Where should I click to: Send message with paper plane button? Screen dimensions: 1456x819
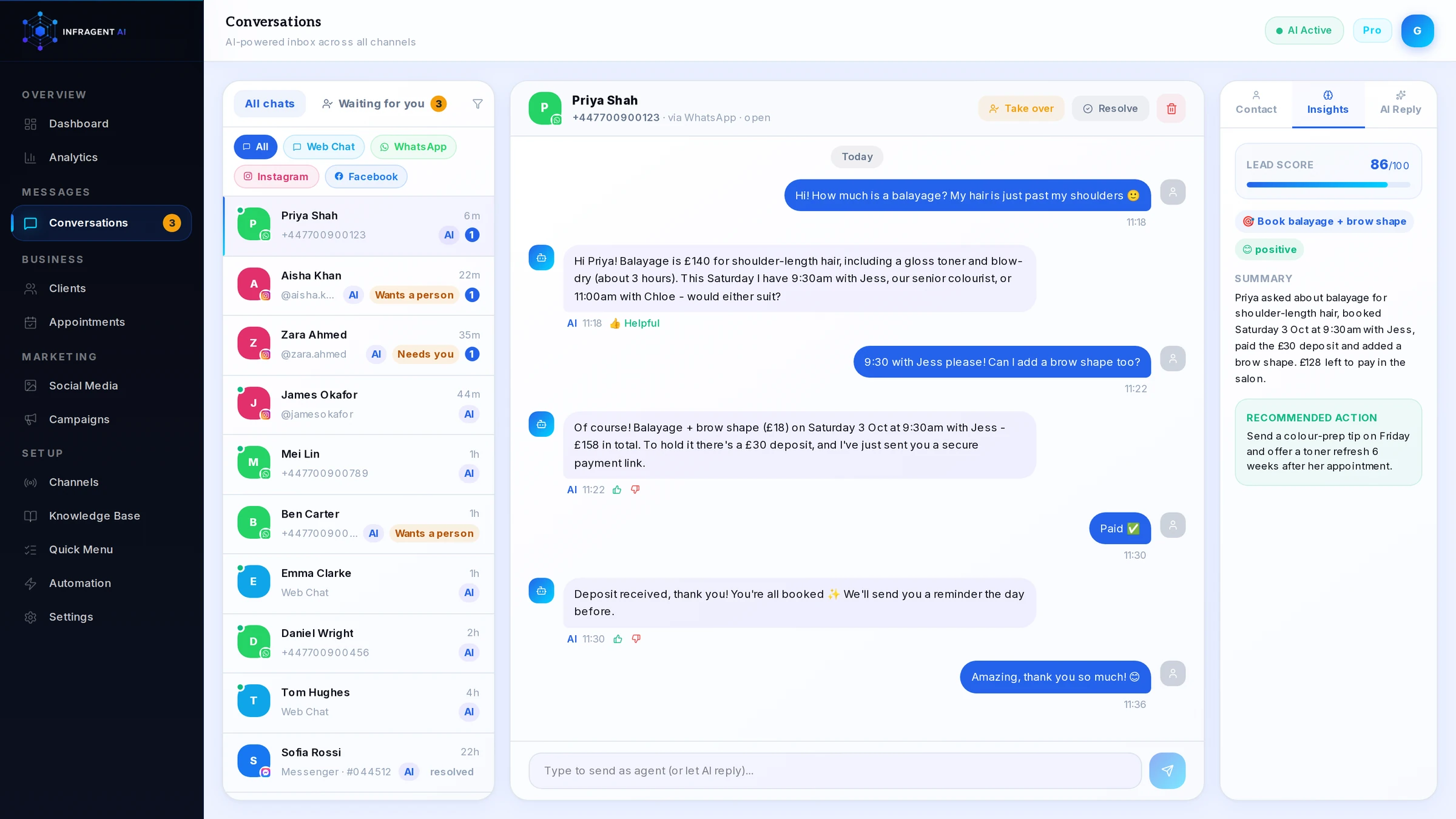coord(1167,770)
